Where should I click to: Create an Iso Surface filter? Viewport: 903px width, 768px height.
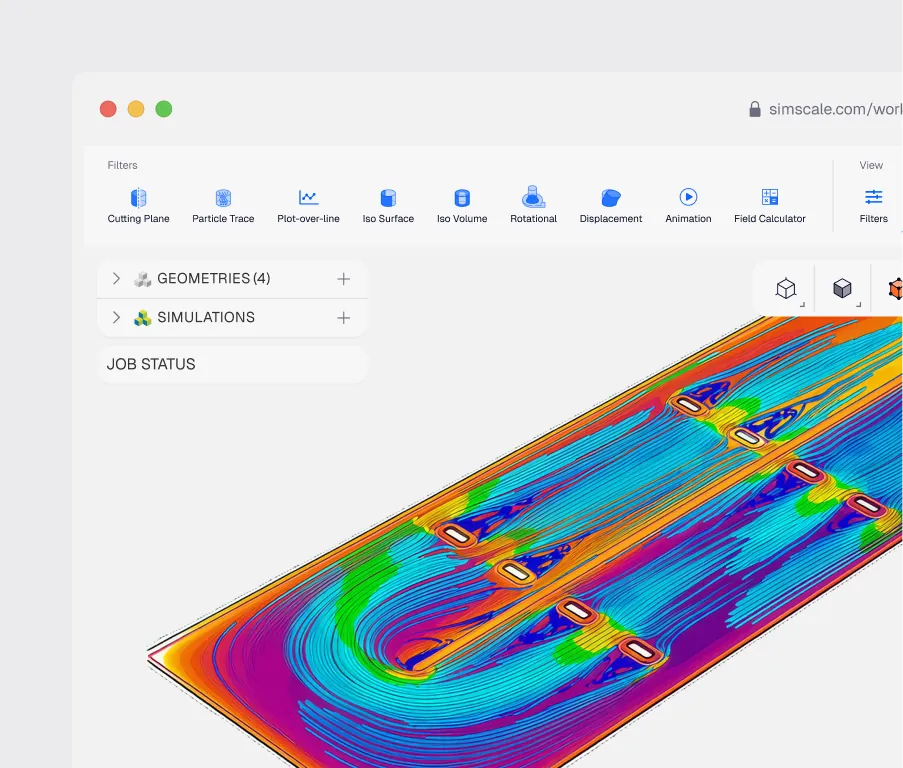pyautogui.click(x=388, y=206)
